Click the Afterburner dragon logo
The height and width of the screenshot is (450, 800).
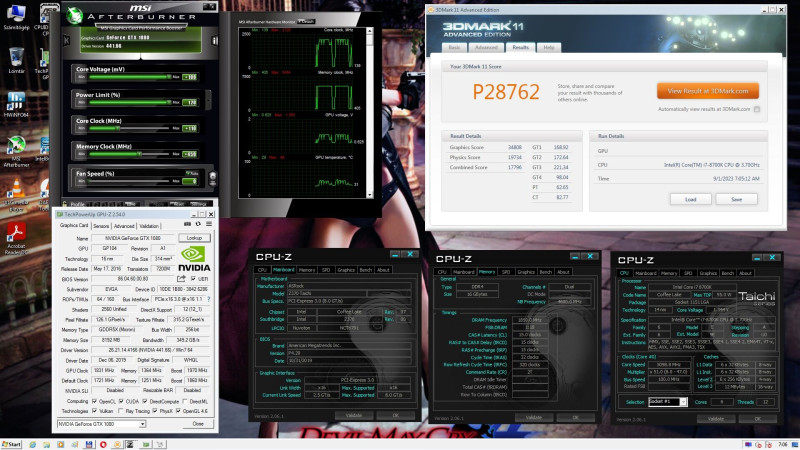[74, 16]
